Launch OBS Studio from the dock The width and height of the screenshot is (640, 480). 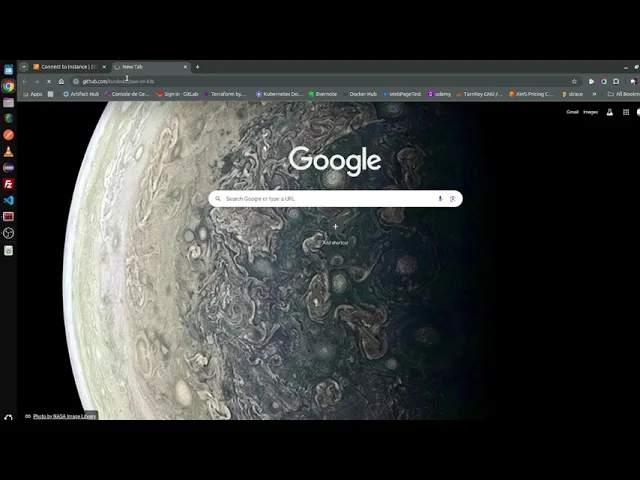[x=9, y=233]
